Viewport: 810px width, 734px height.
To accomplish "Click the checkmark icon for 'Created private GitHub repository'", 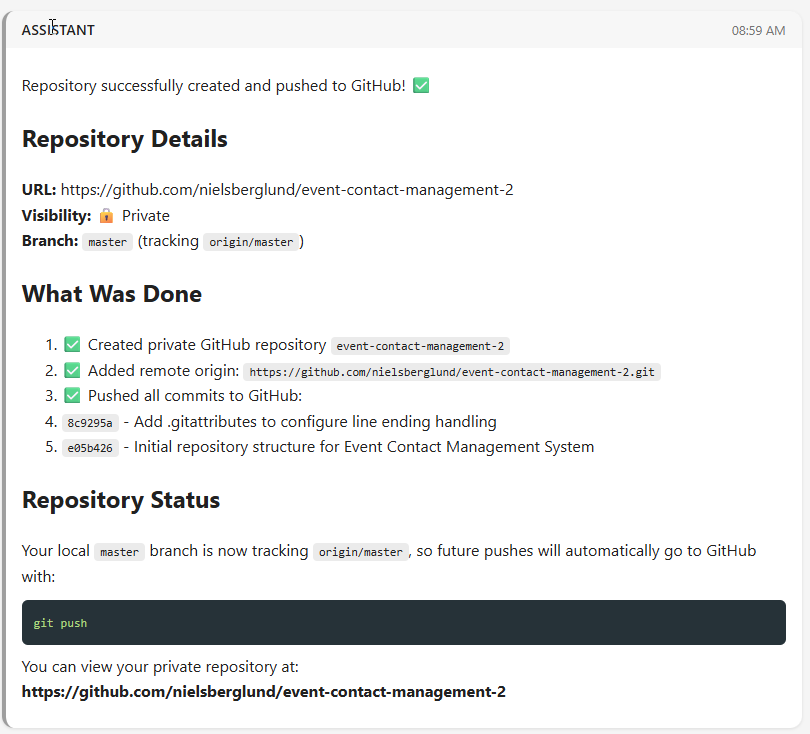I will coord(72,345).
